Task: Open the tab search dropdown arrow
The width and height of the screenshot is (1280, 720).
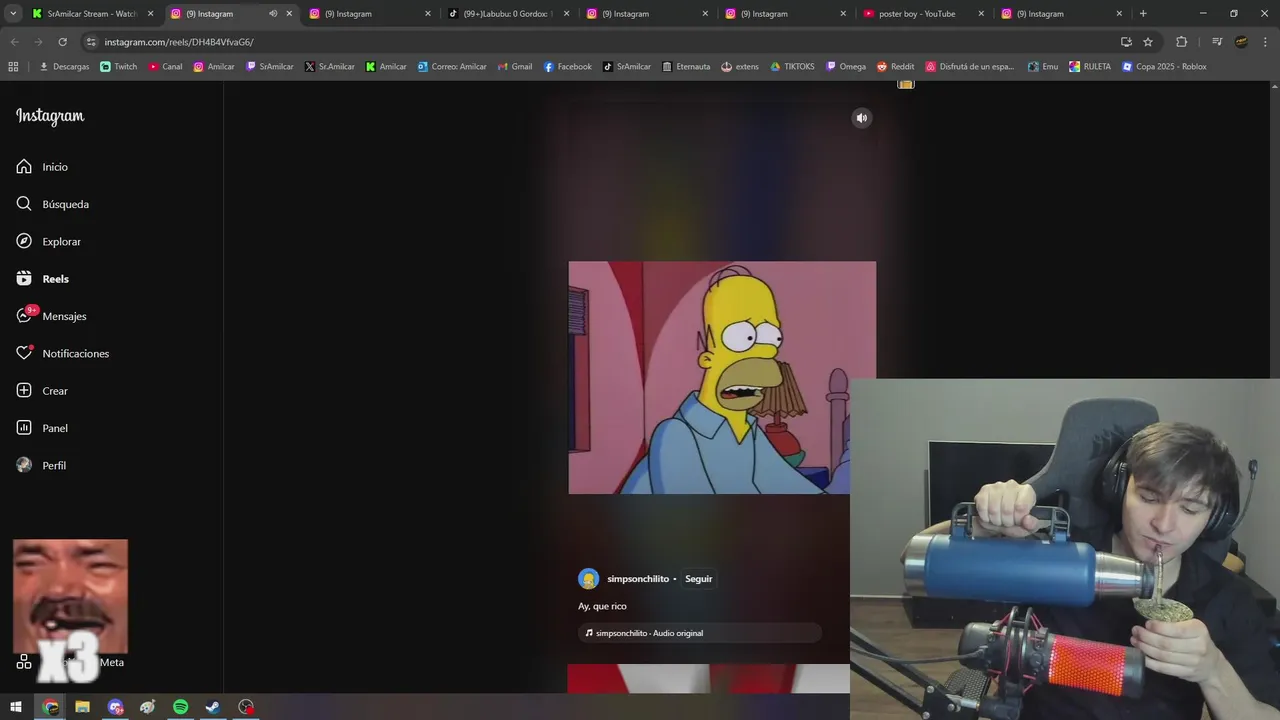Action: (12, 14)
